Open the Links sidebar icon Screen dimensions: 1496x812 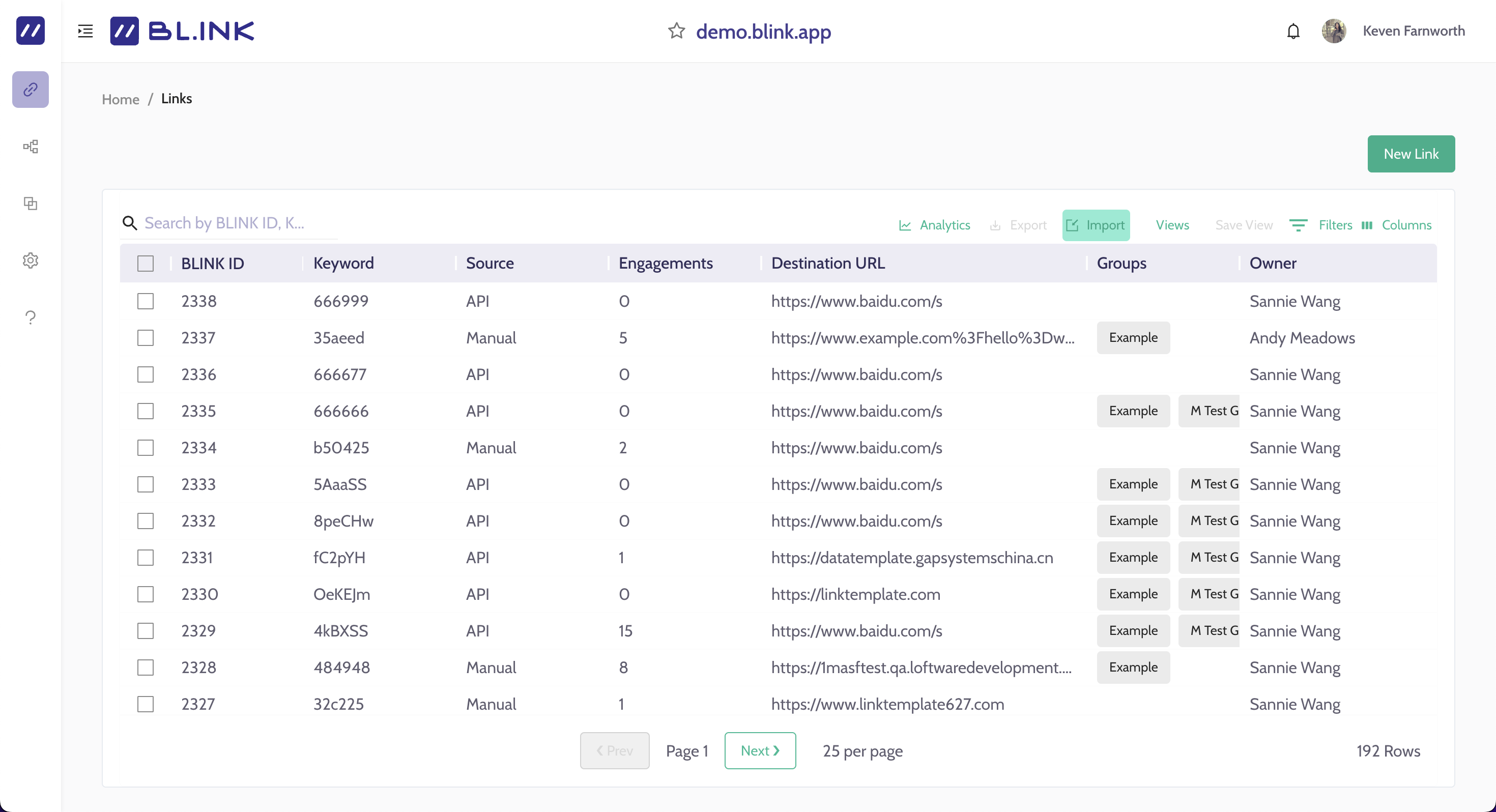pyautogui.click(x=30, y=90)
